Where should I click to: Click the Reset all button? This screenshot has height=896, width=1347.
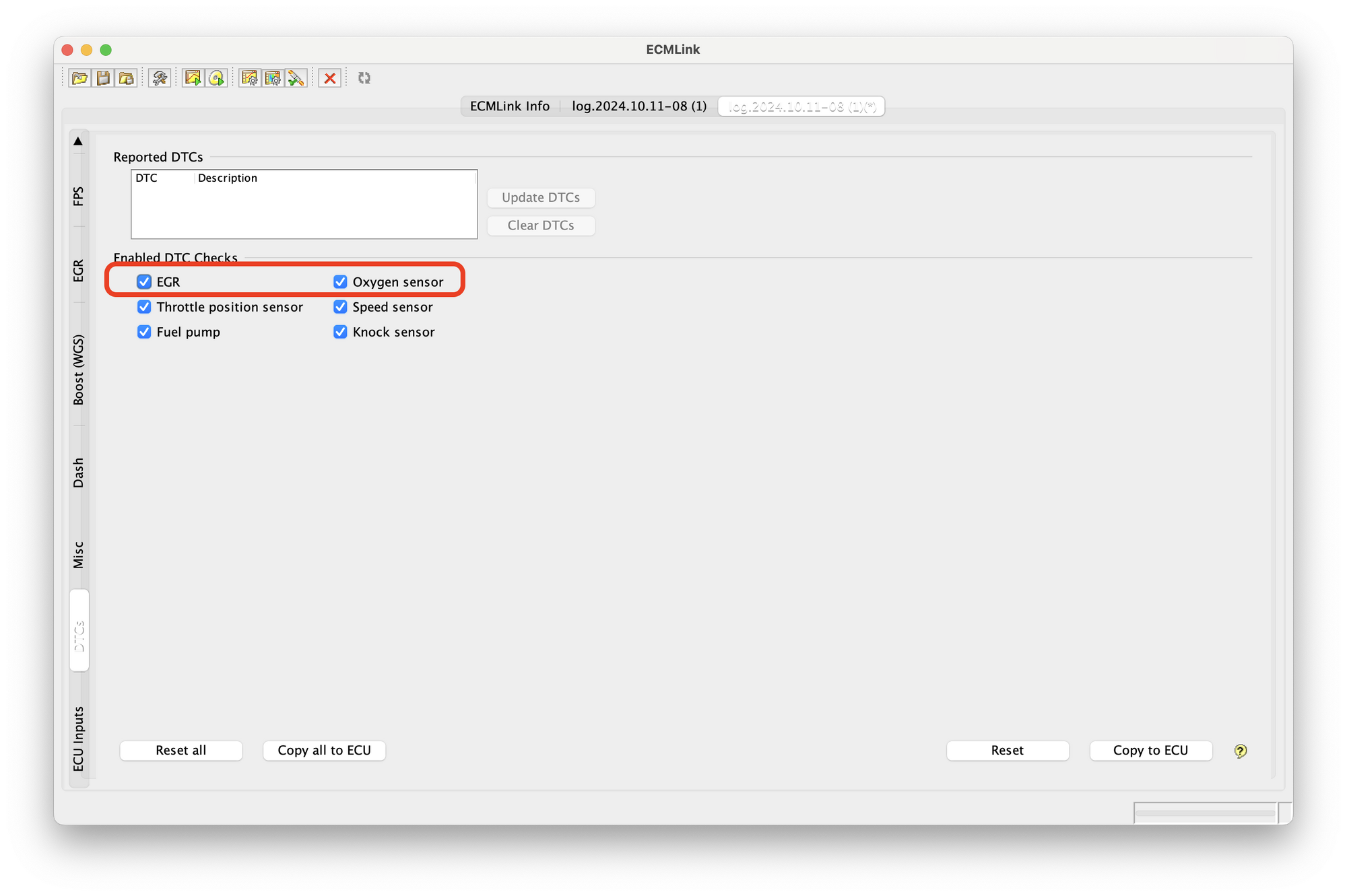pyautogui.click(x=181, y=751)
